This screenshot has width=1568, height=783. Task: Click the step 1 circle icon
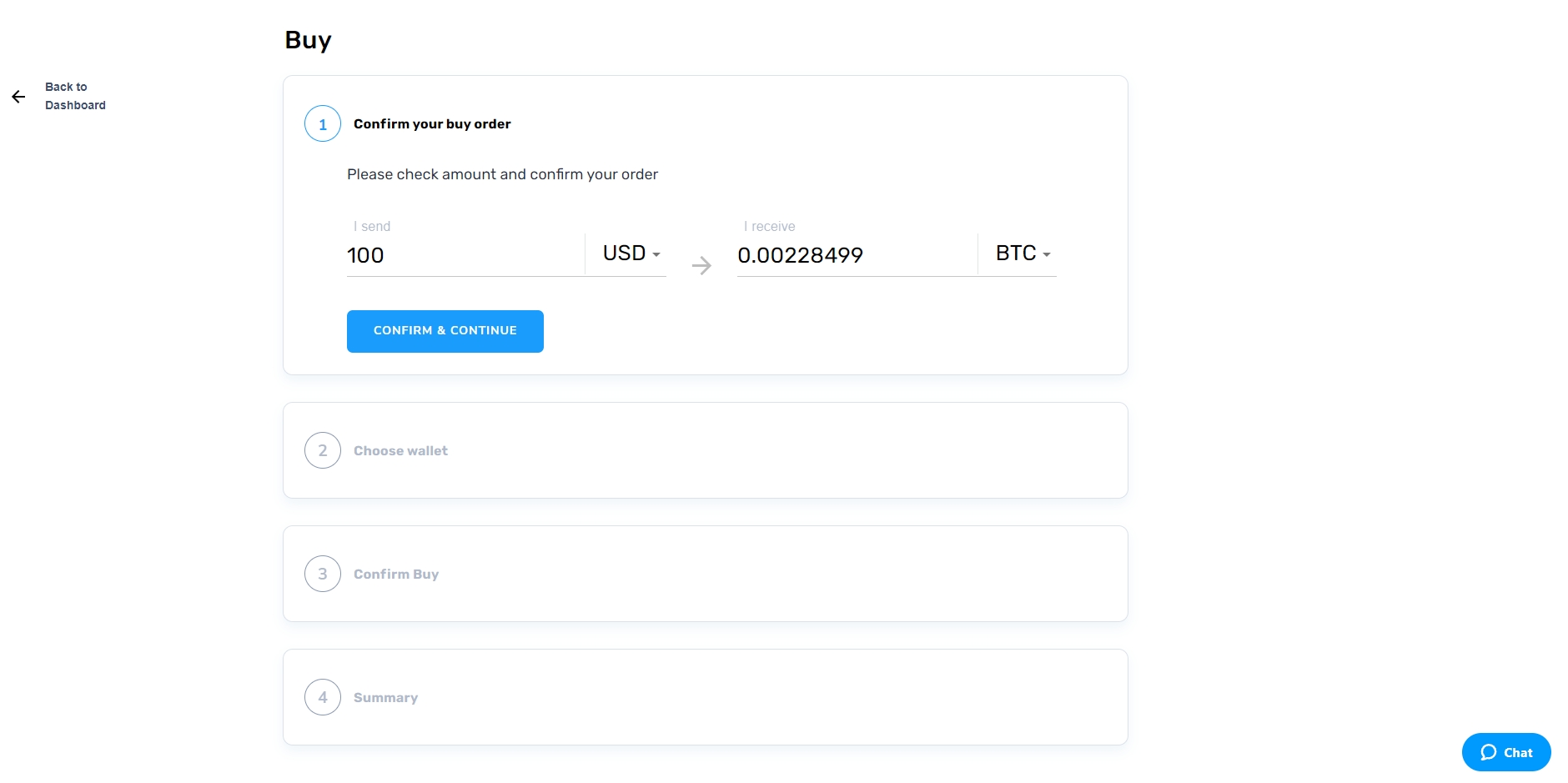(x=323, y=124)
